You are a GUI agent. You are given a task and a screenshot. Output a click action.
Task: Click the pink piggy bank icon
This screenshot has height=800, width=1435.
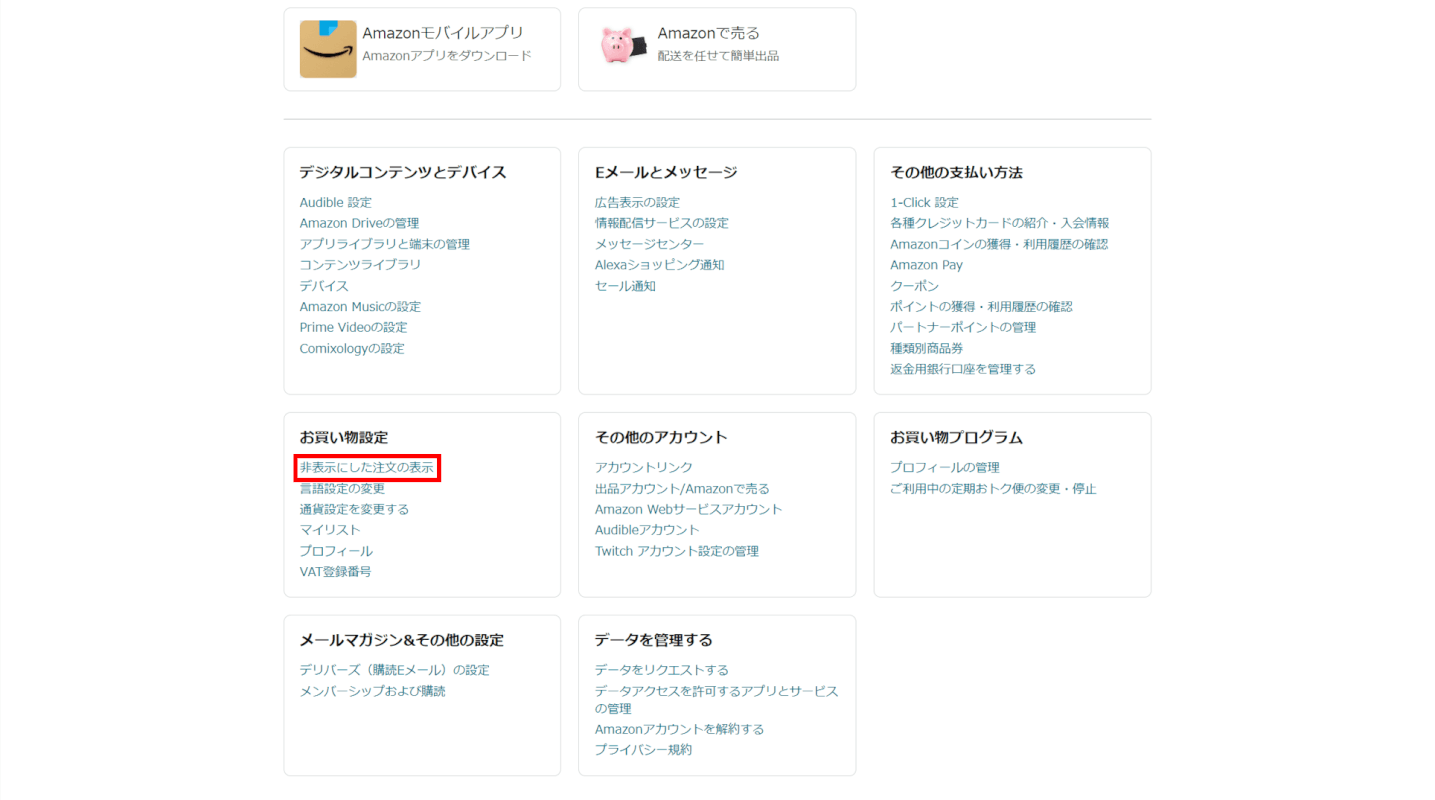(625, 45)
